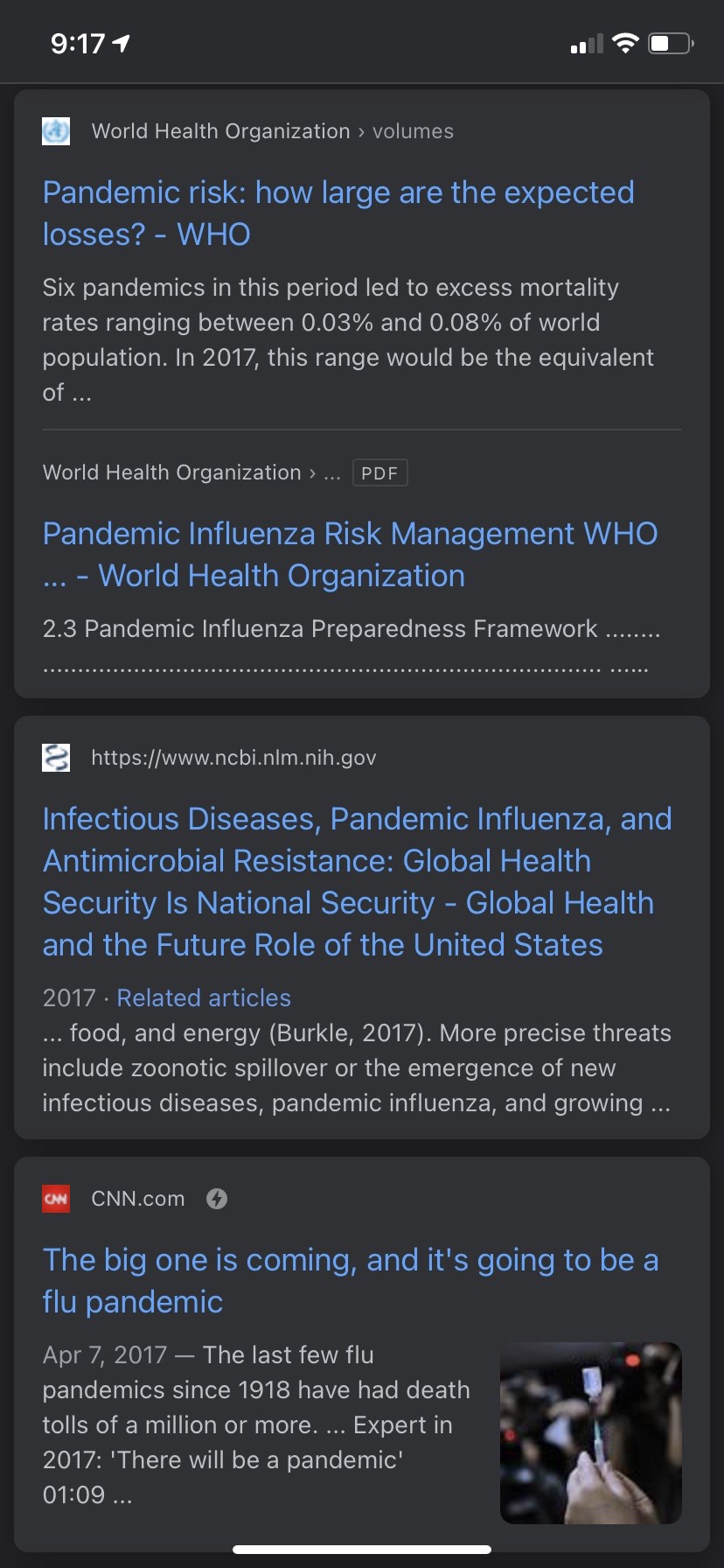Open the Related articles link
Image resolution: width=724 pixels, height=1568 pixels.
click(204, 997)
